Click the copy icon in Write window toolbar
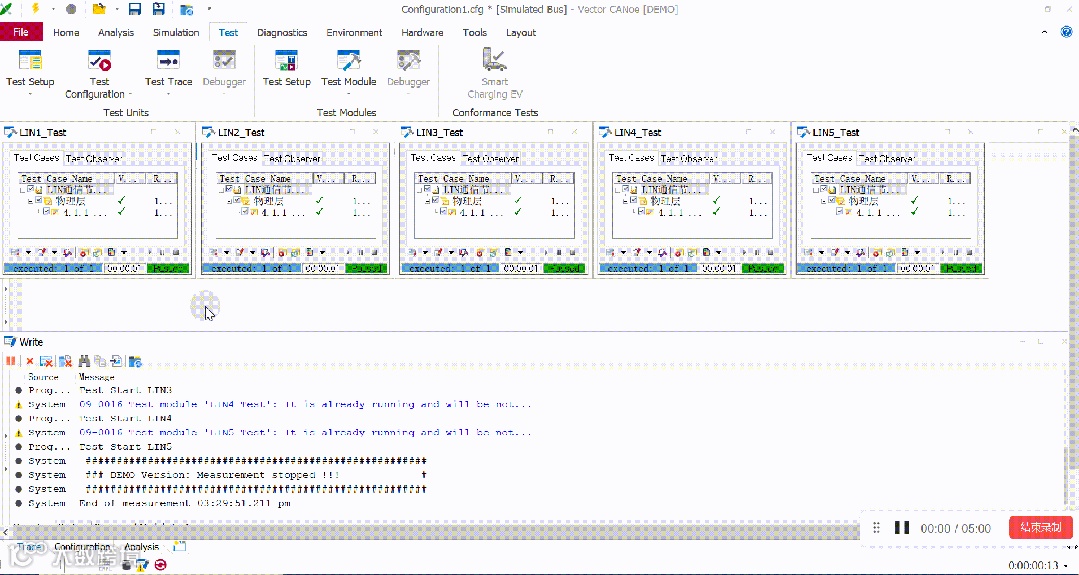Viewport: 1079px width, 575px height. coord(100,360)
